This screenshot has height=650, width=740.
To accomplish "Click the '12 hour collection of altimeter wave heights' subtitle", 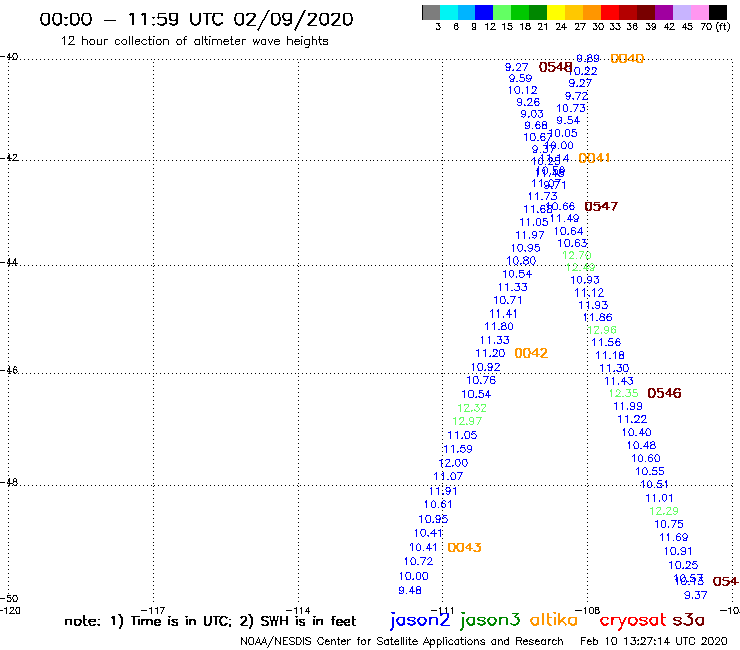I will coord(194,41).
